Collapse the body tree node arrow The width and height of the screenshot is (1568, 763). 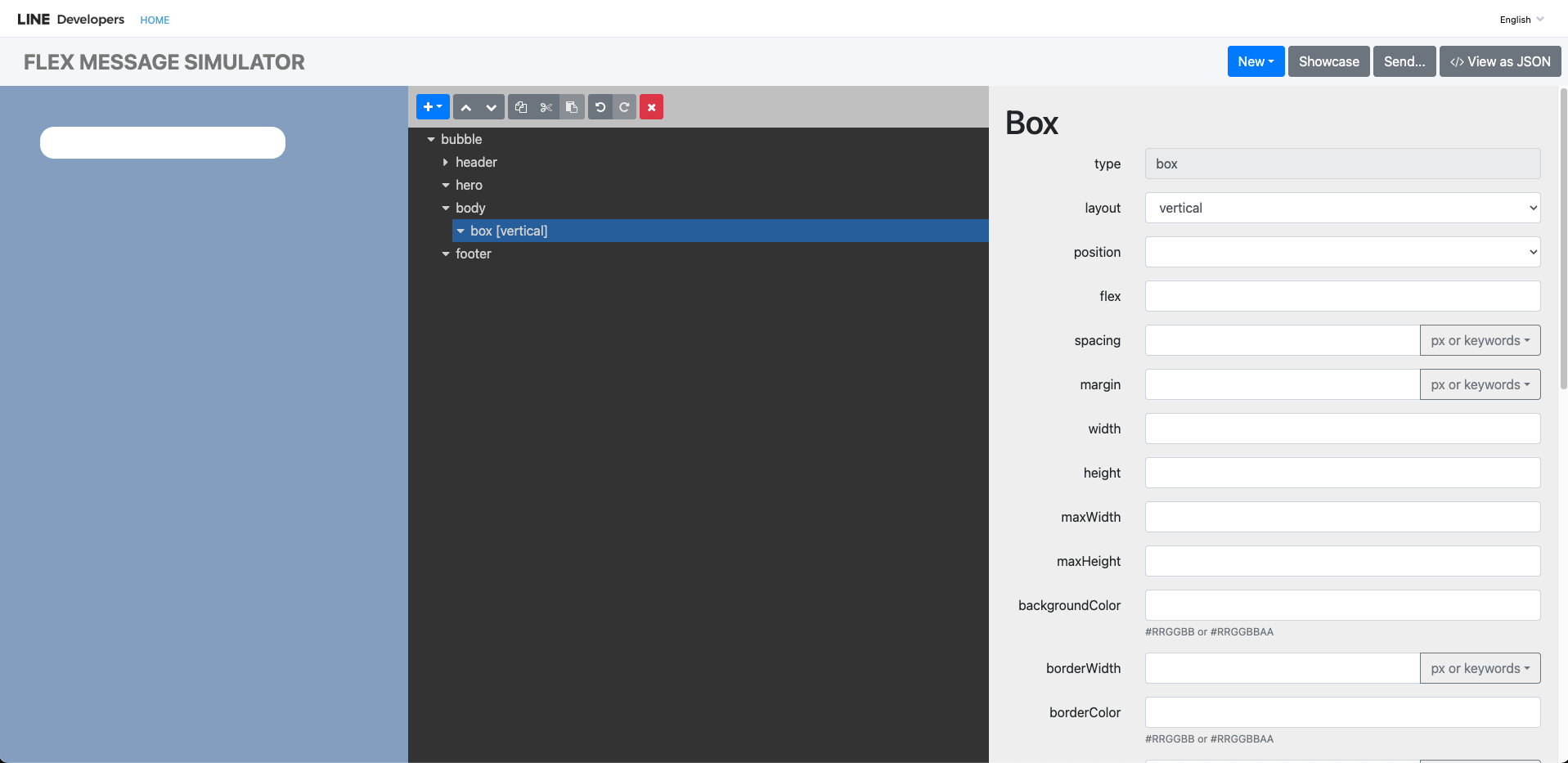446,209
